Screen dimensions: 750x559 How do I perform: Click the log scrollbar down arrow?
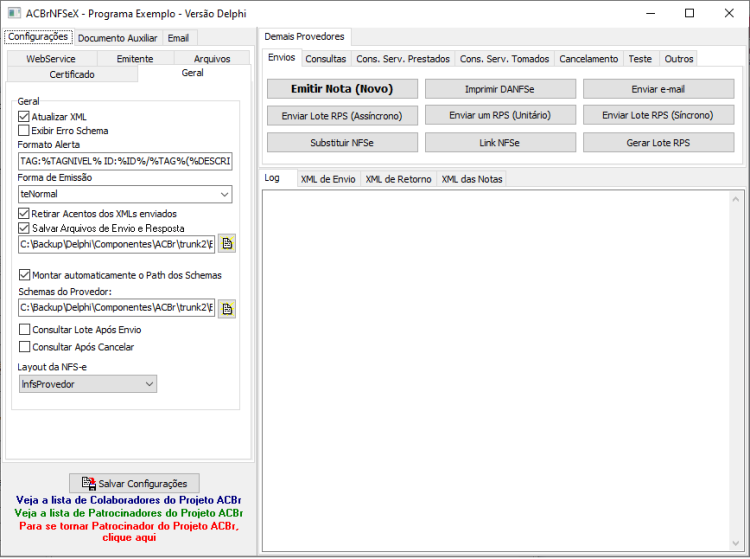736,543
